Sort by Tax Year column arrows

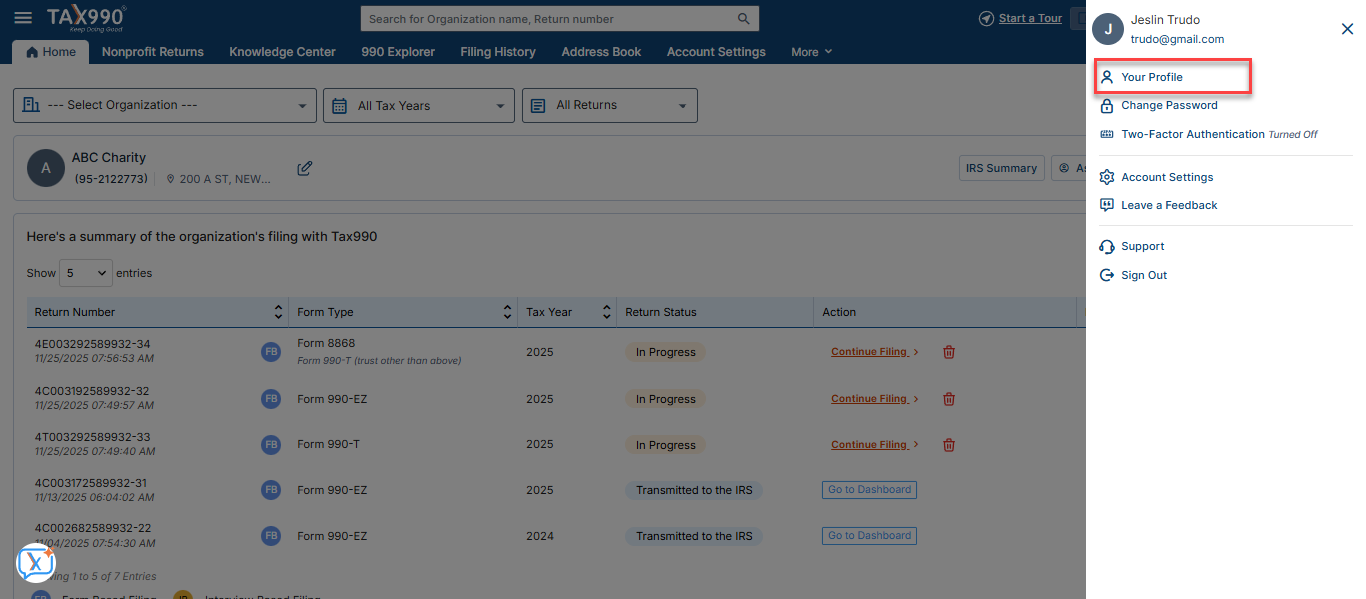606,312
